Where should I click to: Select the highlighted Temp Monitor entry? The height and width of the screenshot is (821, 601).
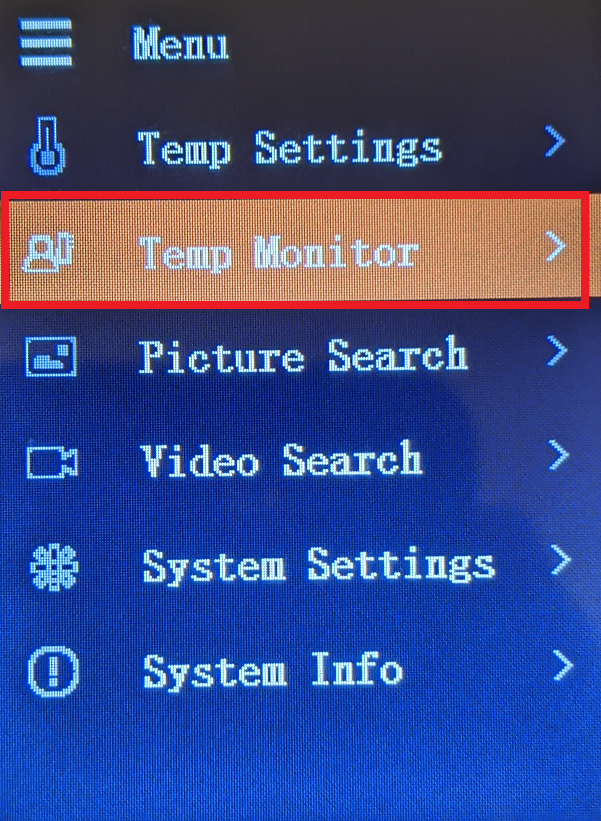[295, 250]
